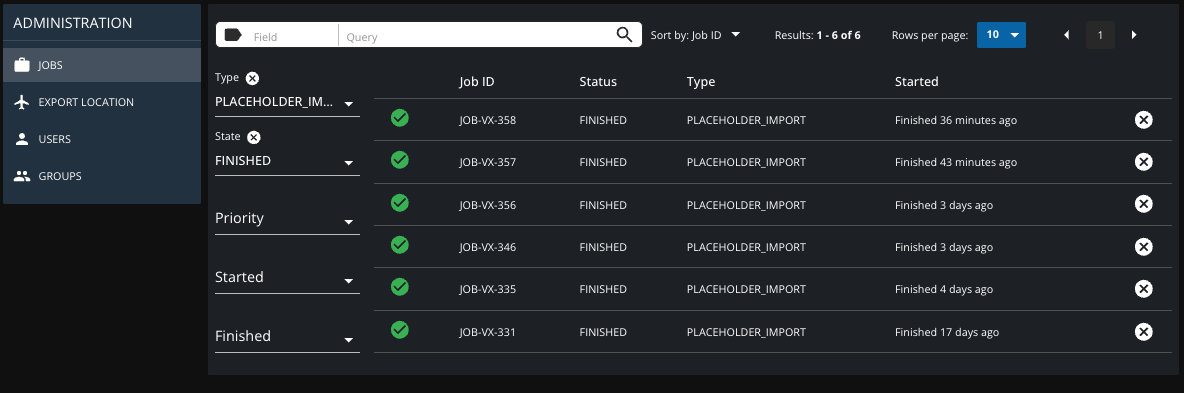This screenshot has width=1184, height=393.
Task: Go to previous page arrow
Action: [1067, 35]
